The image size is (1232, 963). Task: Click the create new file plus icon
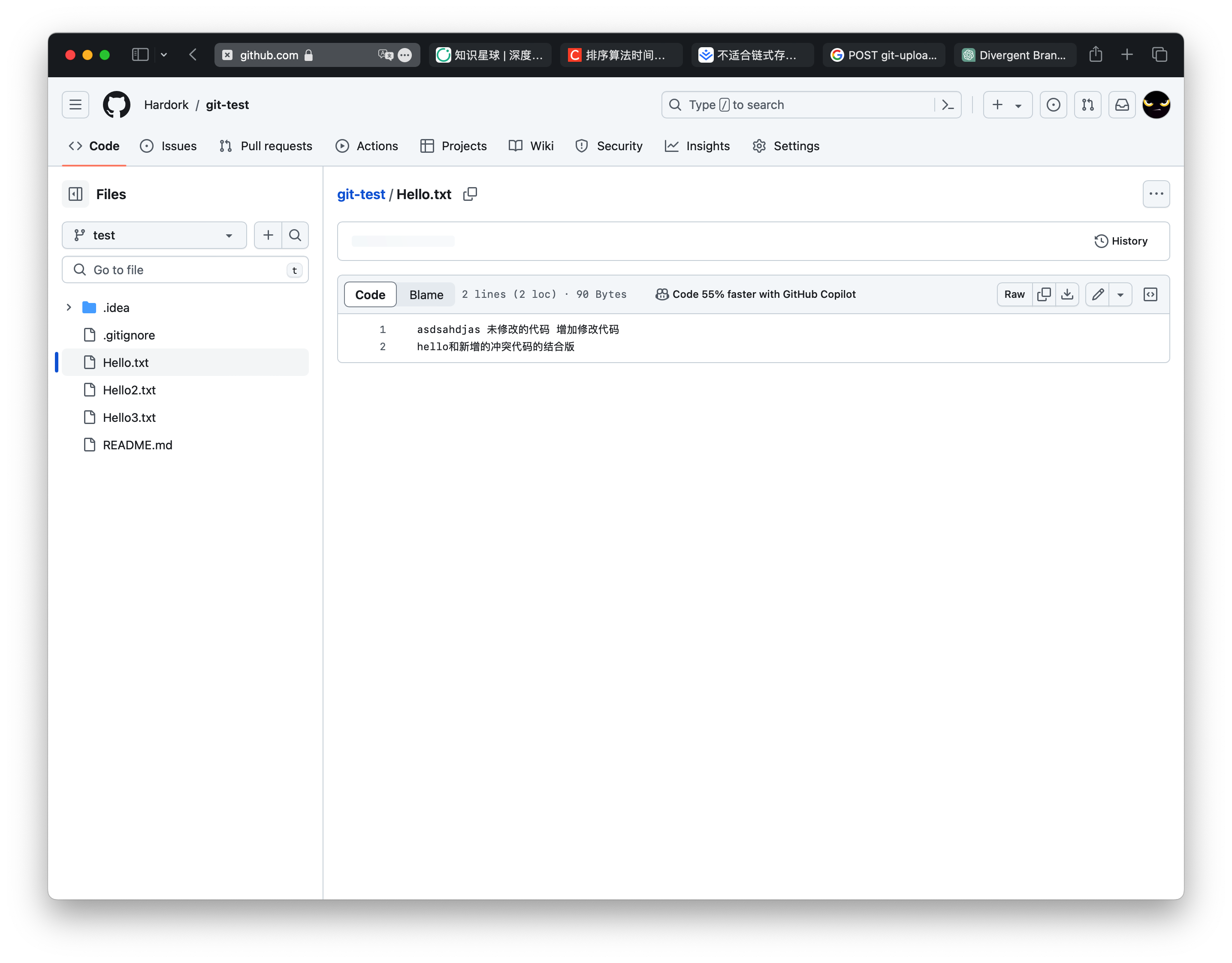pos(268,235)
